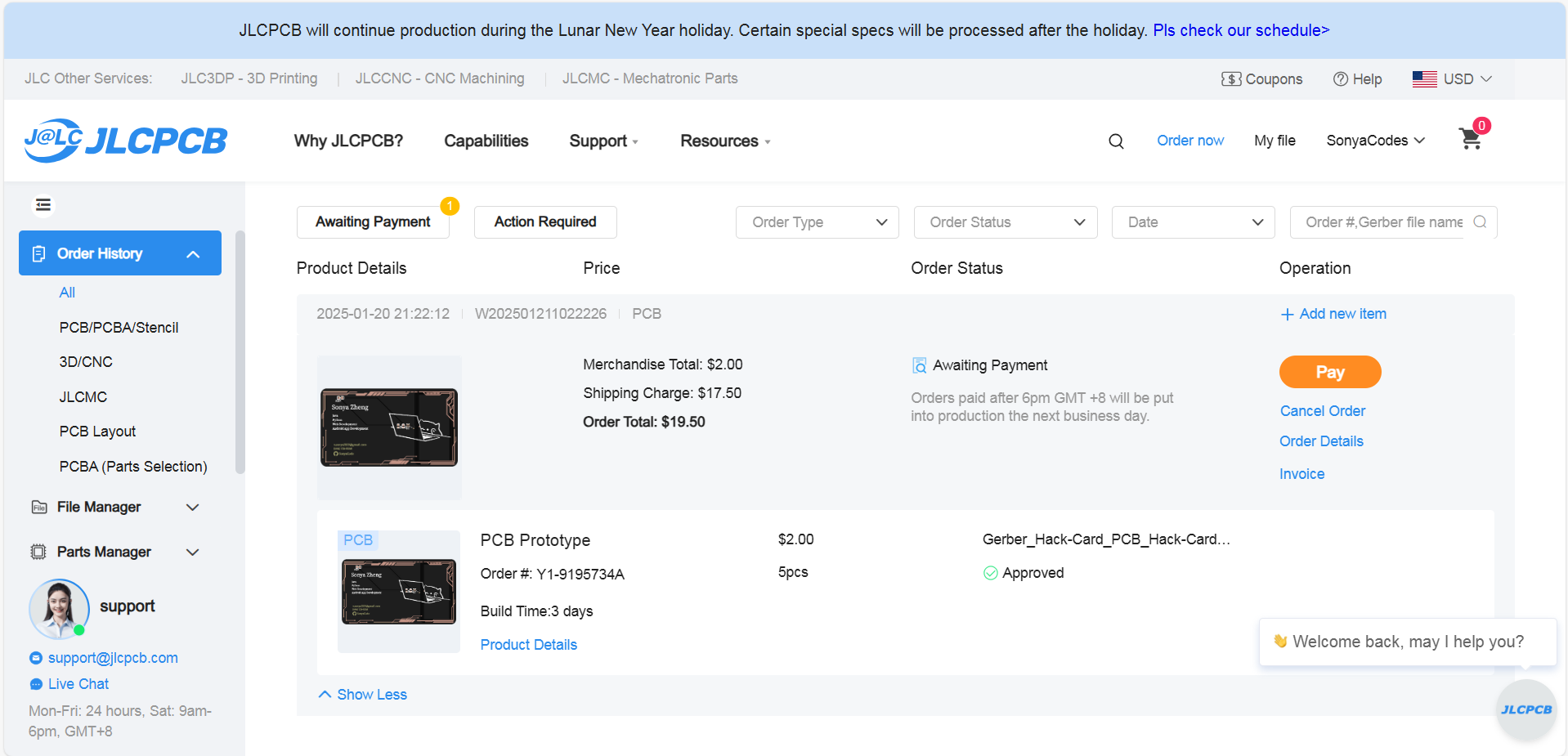1568x756 pixels.
Task: Click the PCB Prototype item thumbnail
Action: [399, 592]
